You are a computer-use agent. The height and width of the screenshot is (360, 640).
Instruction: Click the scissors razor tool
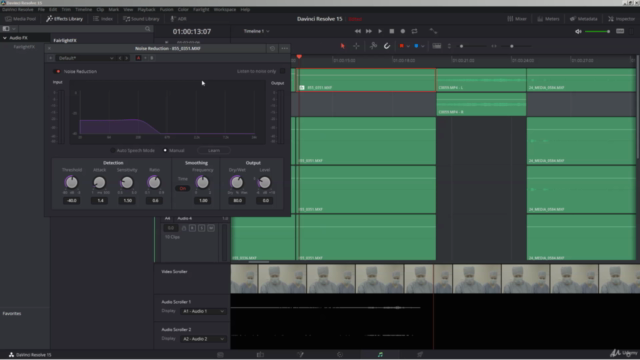[x=373, y=46]
